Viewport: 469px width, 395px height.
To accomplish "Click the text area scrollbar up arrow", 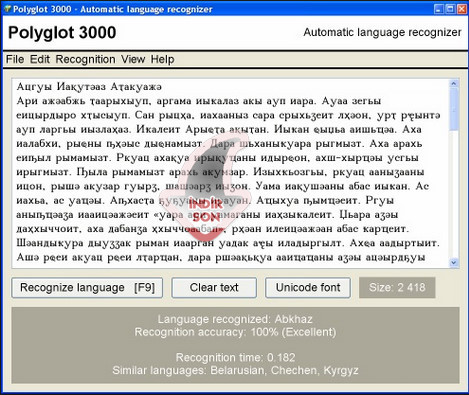I will [454, 83].
